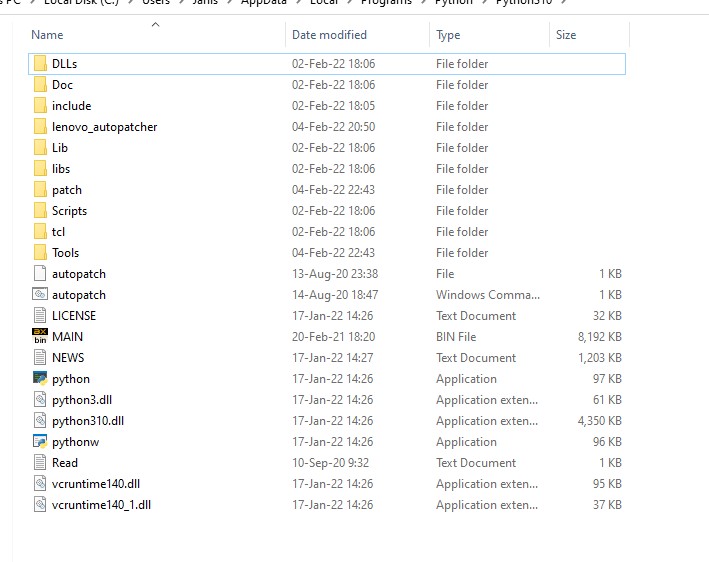The image size is (709, 562).
Task: Sort by the Size column header
Action: [566, 35]
